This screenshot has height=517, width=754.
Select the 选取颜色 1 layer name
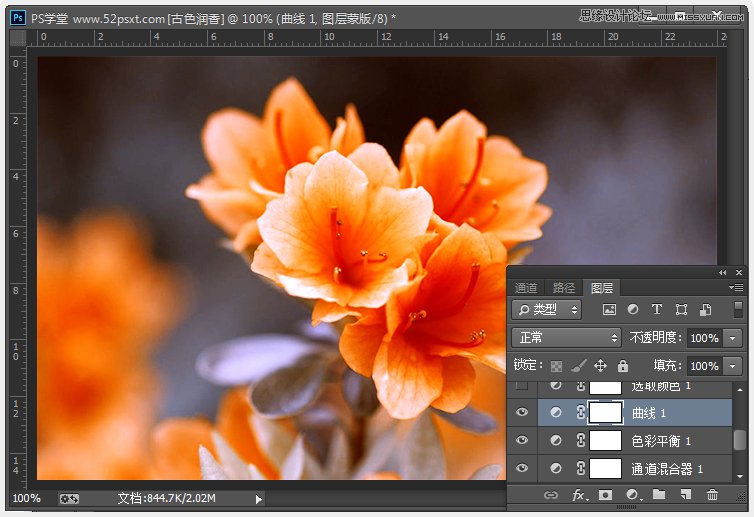[661, 386]
